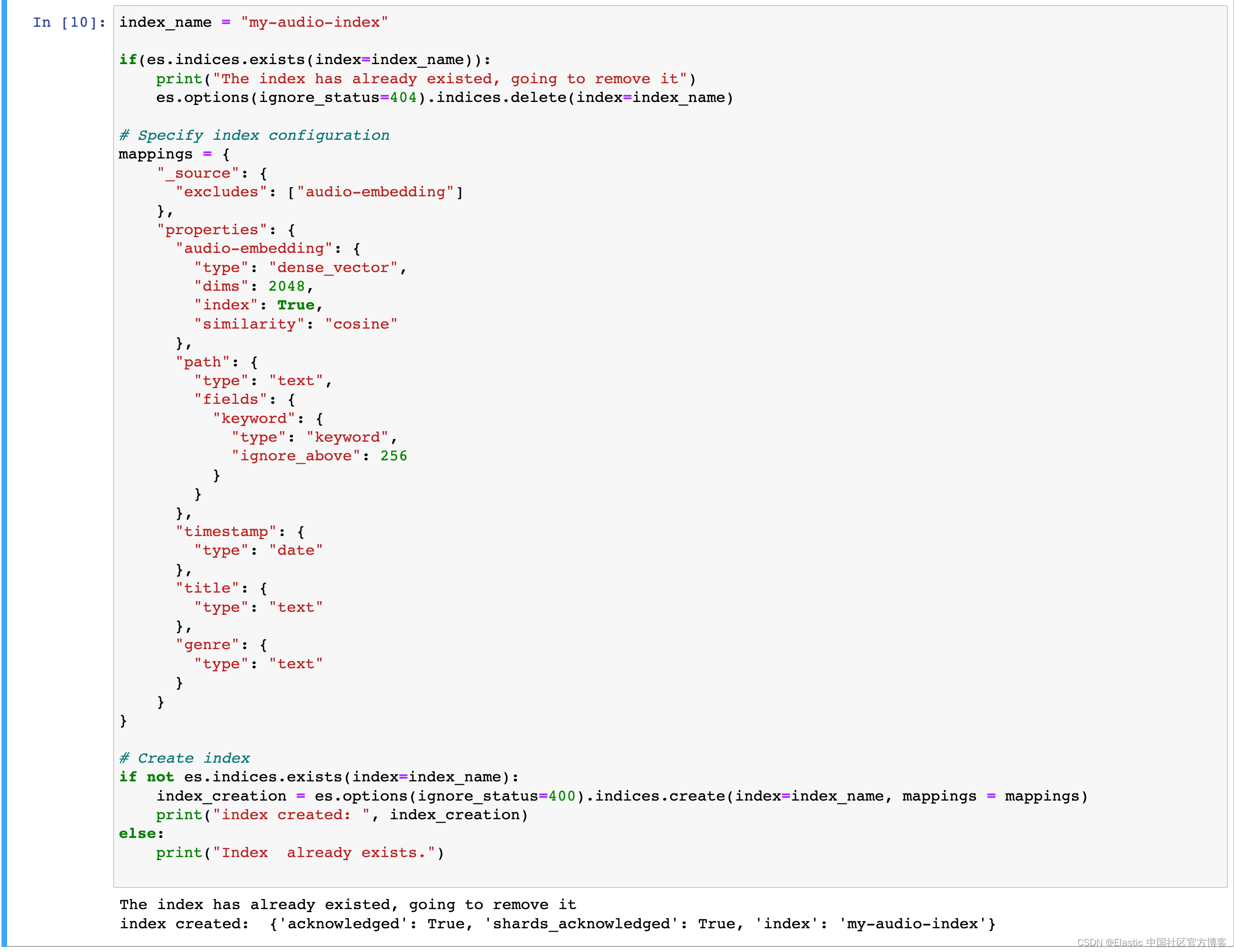Viewport: 1234px width, 952px height.
Task: Place cursor at ignore_above 256 value
Action: [393, 456]
